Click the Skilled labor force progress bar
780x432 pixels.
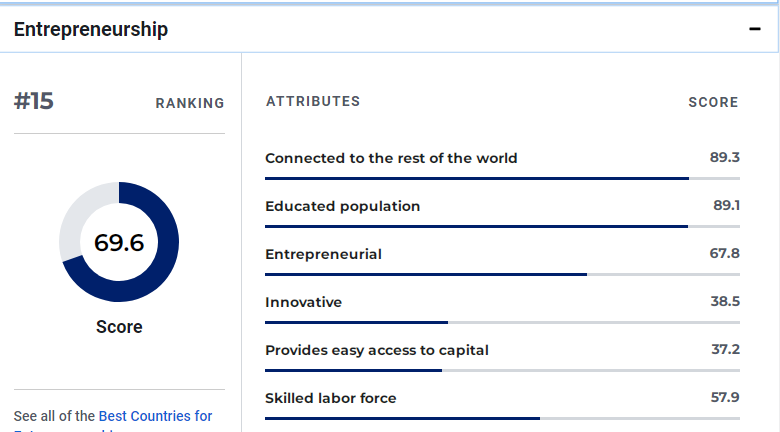[502, 418]
